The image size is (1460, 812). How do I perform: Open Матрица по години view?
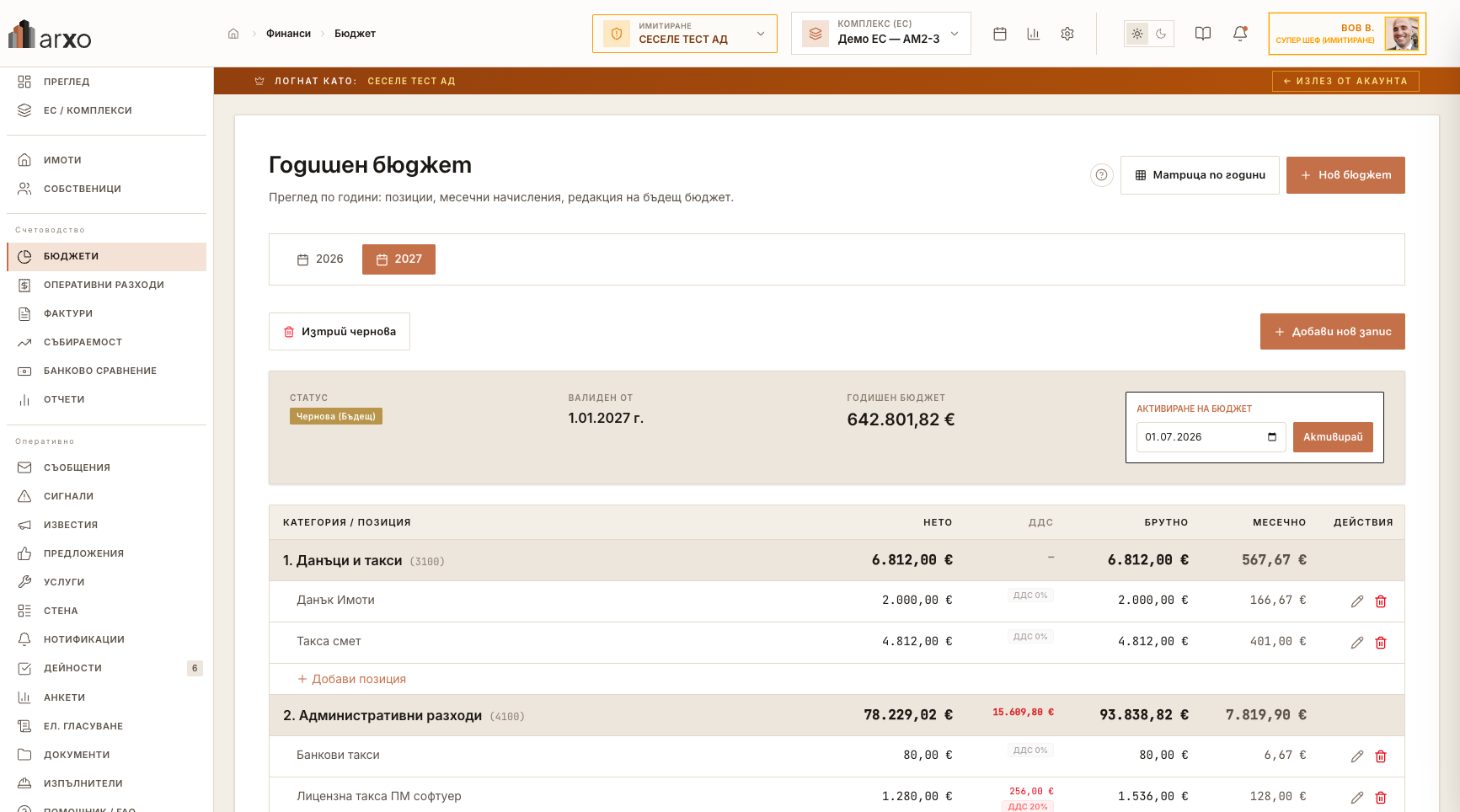[1200, 175]
